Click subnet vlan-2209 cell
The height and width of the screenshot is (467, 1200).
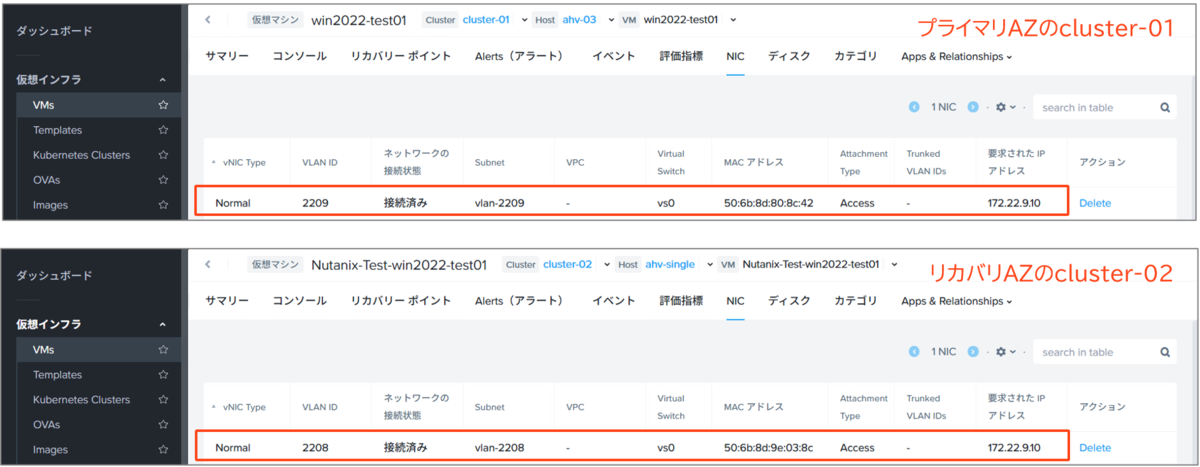coord(500,203)
